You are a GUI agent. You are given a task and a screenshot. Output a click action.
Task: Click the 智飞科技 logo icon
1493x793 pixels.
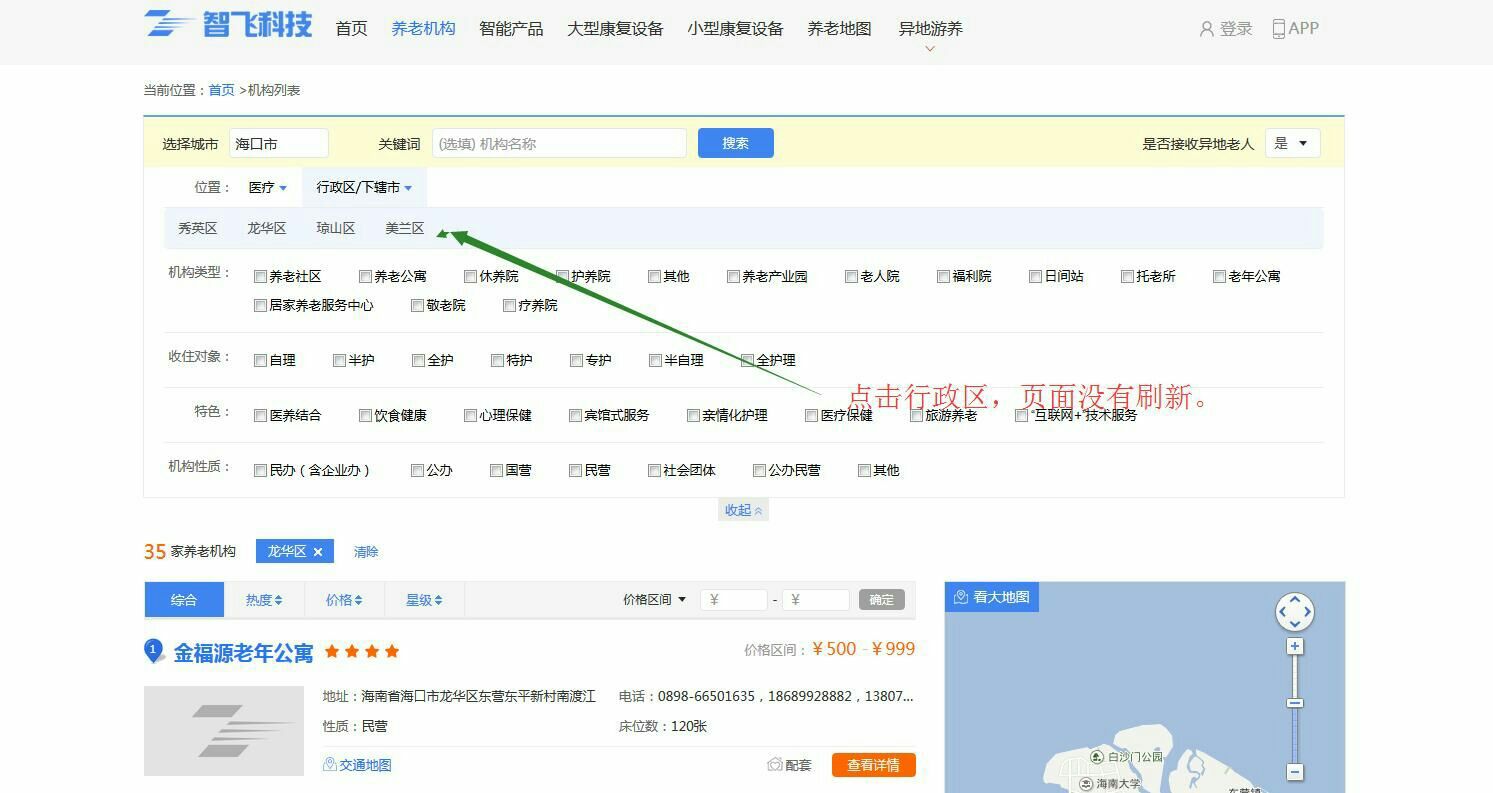[x=169, y=24]
